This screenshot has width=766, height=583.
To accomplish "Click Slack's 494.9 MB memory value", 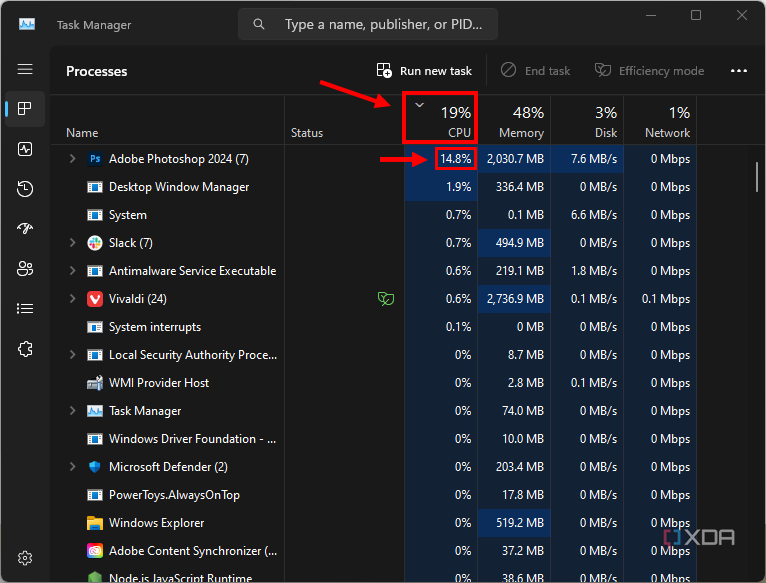I will pyautogui.click(x=519, y=243).
